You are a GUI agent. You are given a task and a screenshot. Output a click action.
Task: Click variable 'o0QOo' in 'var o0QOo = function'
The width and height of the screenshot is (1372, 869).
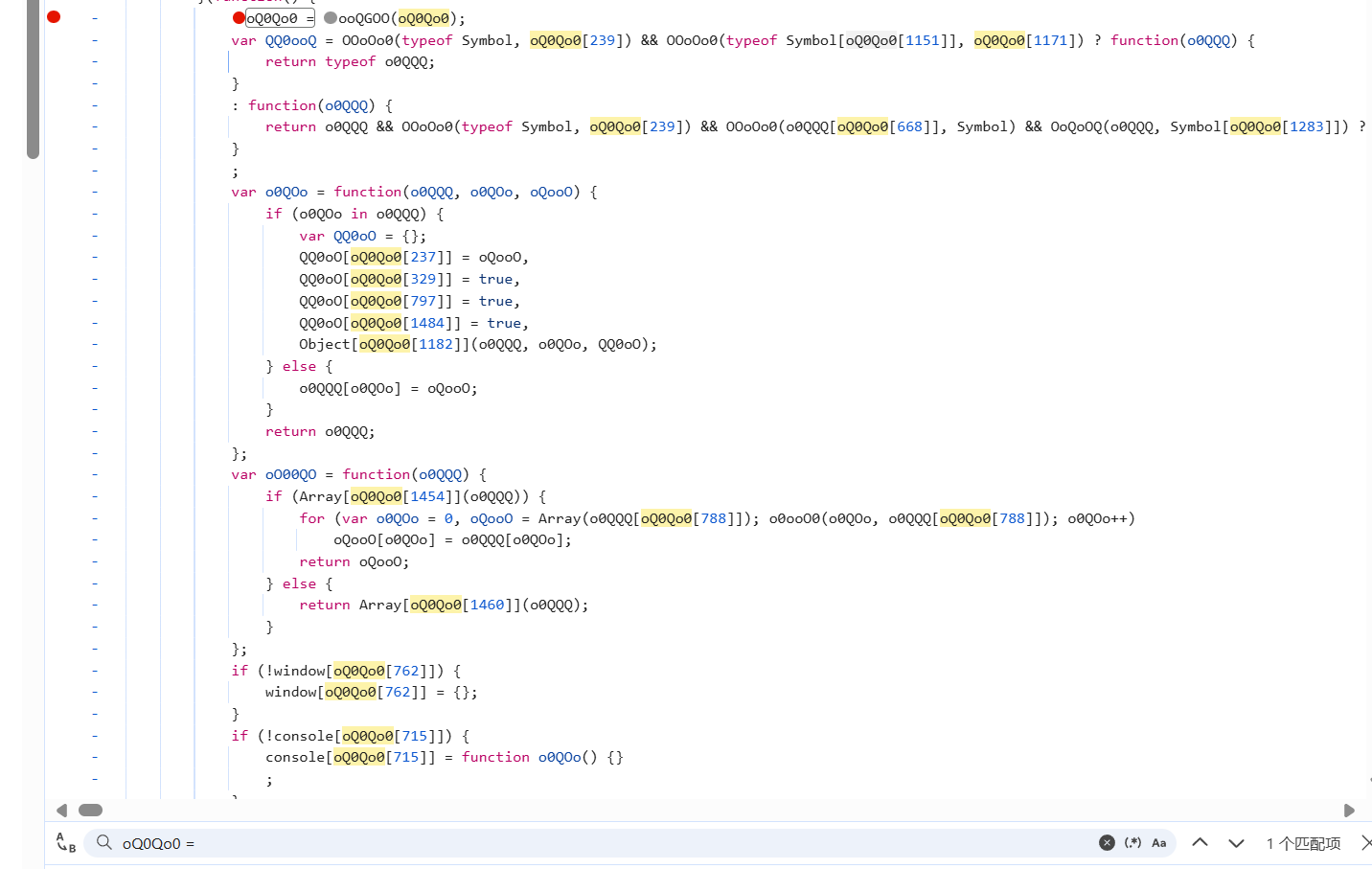click(286, 192)
